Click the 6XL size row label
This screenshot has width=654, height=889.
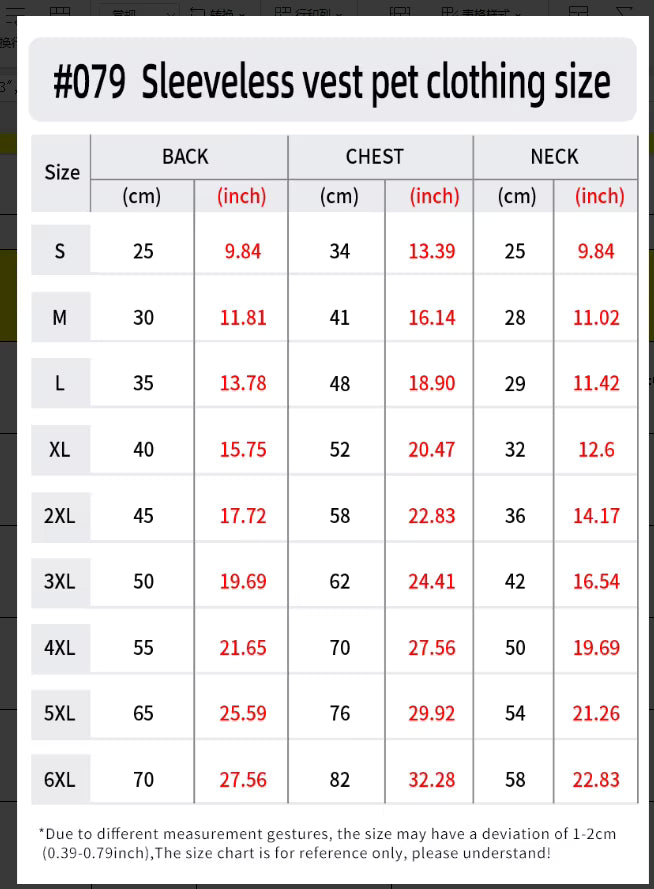tap(60, 780)
